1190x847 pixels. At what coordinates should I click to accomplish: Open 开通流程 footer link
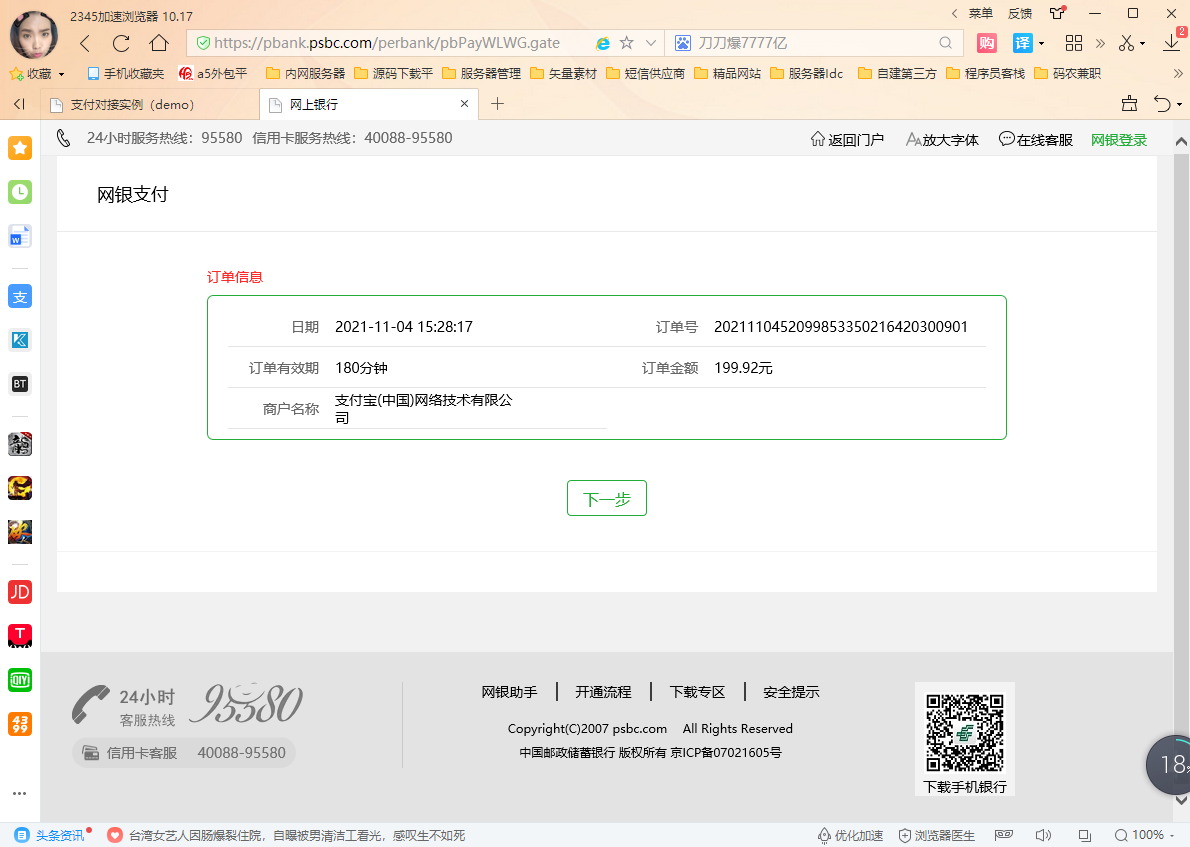point(603,692)
